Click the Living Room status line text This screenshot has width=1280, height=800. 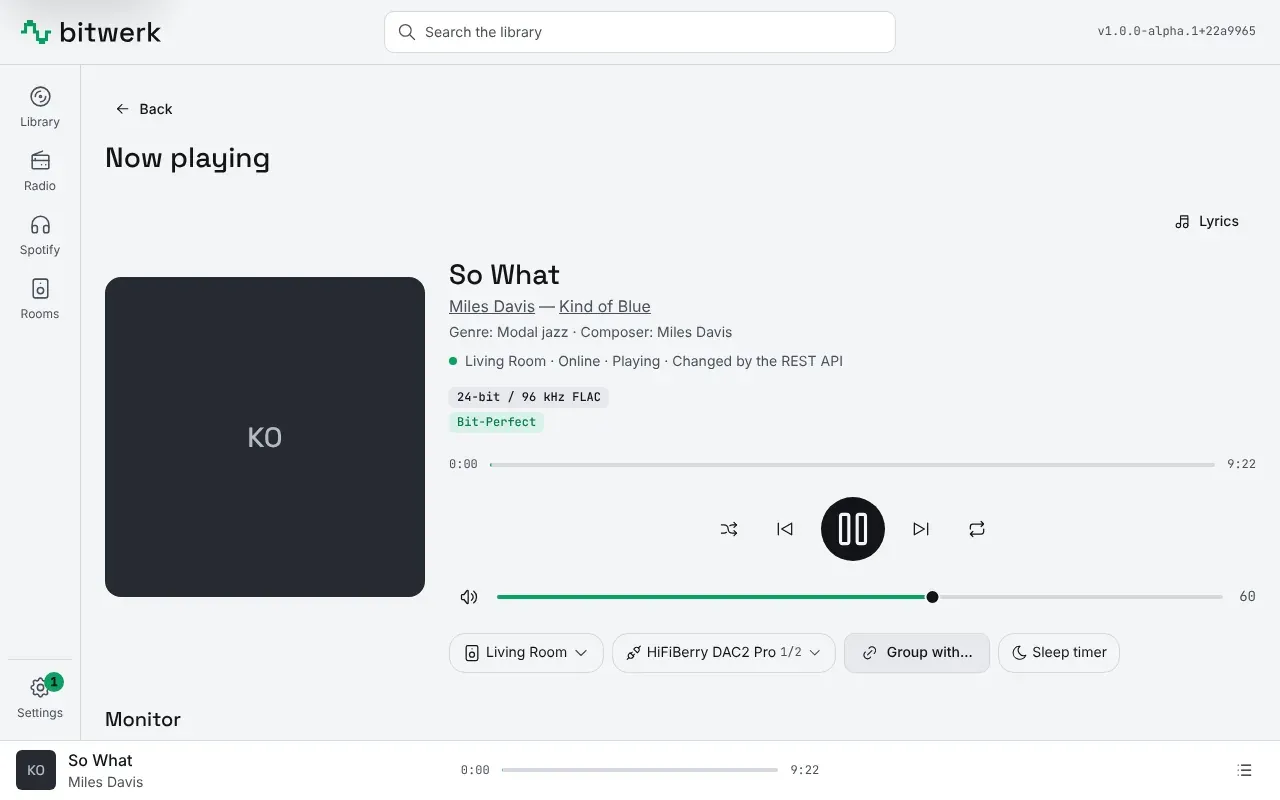654,361
